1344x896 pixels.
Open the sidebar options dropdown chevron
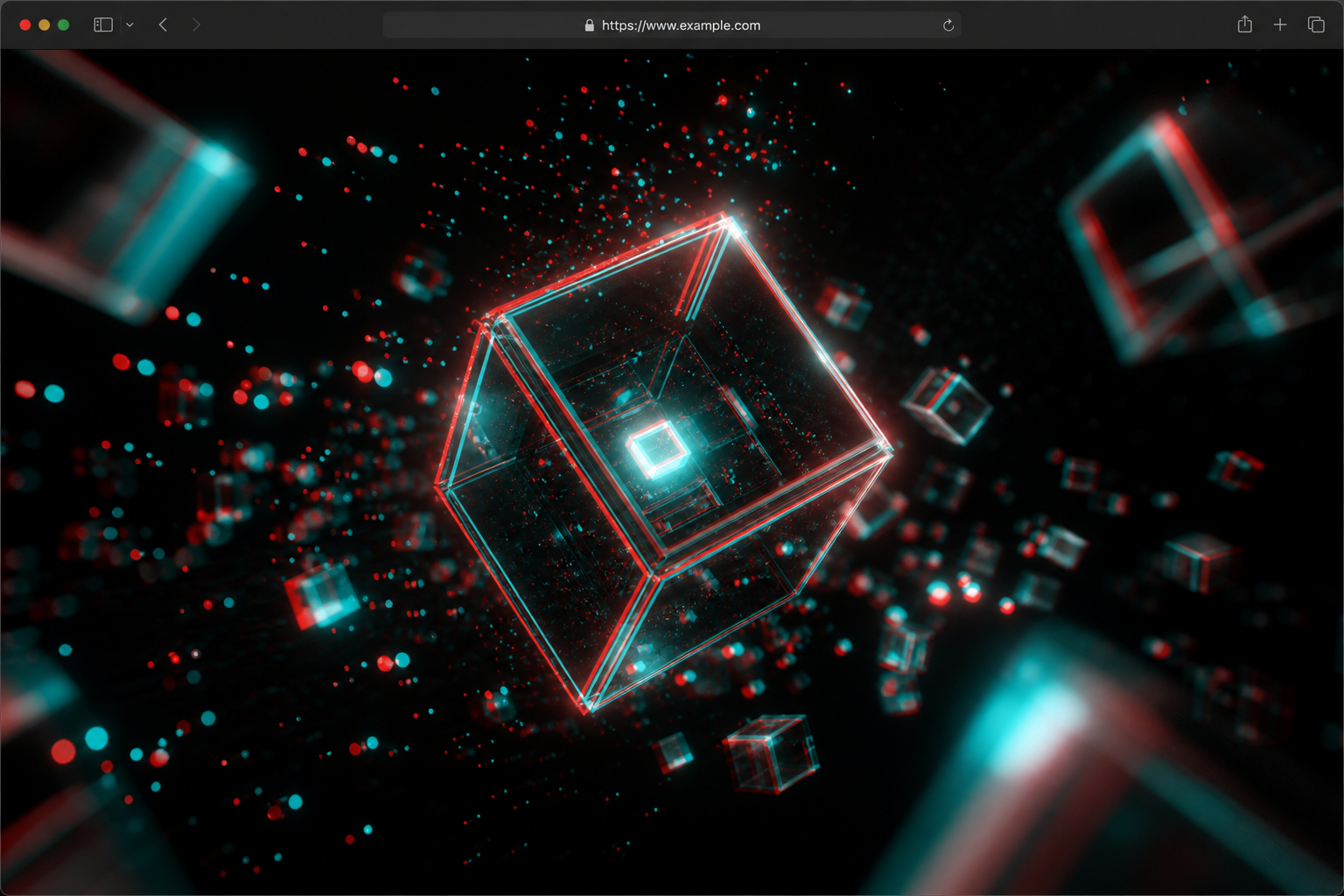click(x=129, y=25)
